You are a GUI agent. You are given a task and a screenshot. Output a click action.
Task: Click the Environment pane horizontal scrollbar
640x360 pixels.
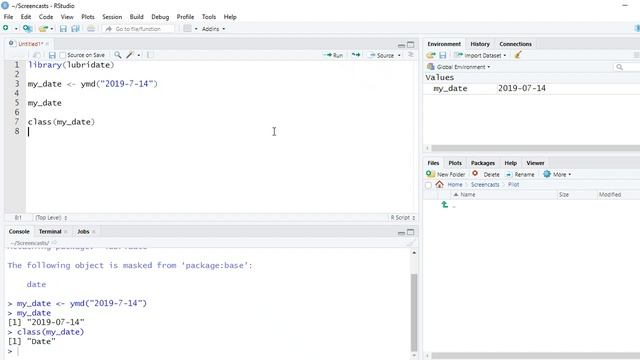pos(536,148)
